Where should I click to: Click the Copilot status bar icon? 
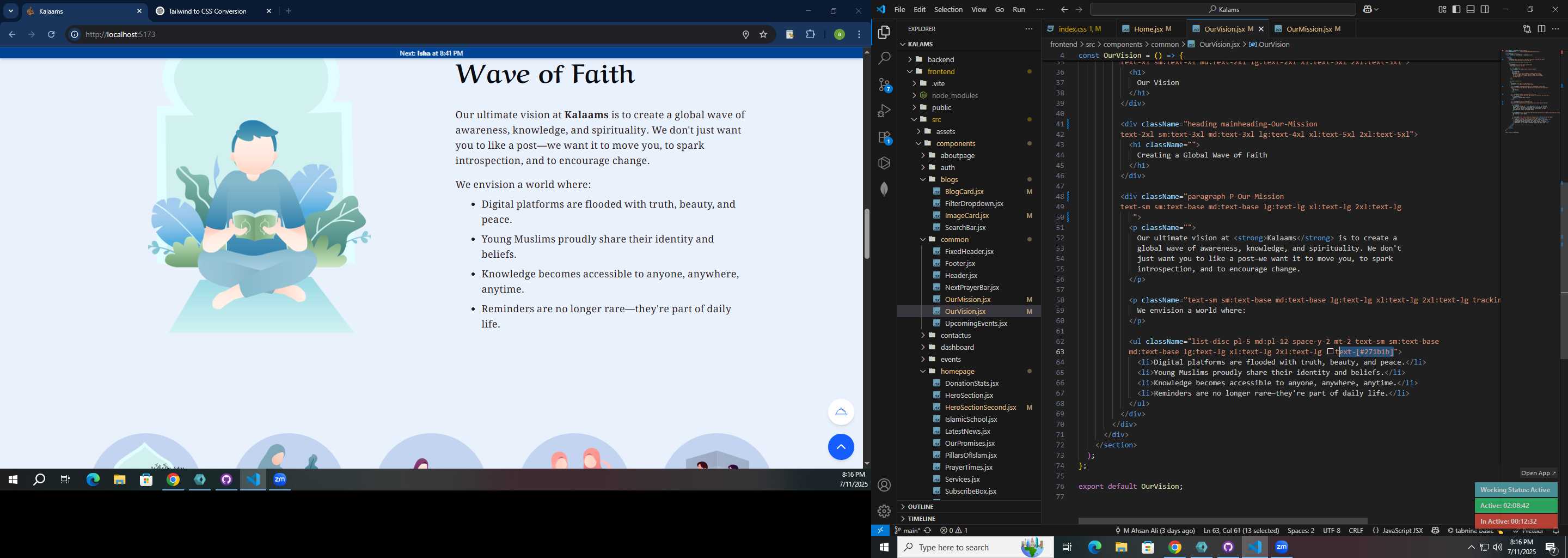click(1435, 531)
